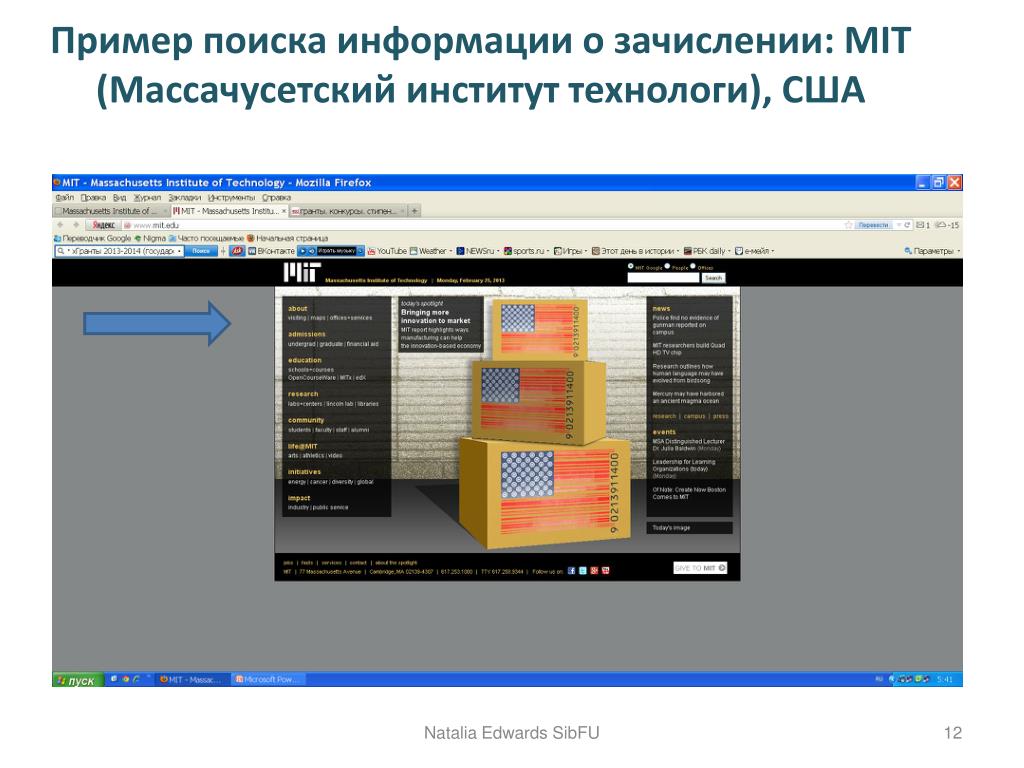The image size is (1024, 768).
Task: Open the education link
Action: pos(304,360)
